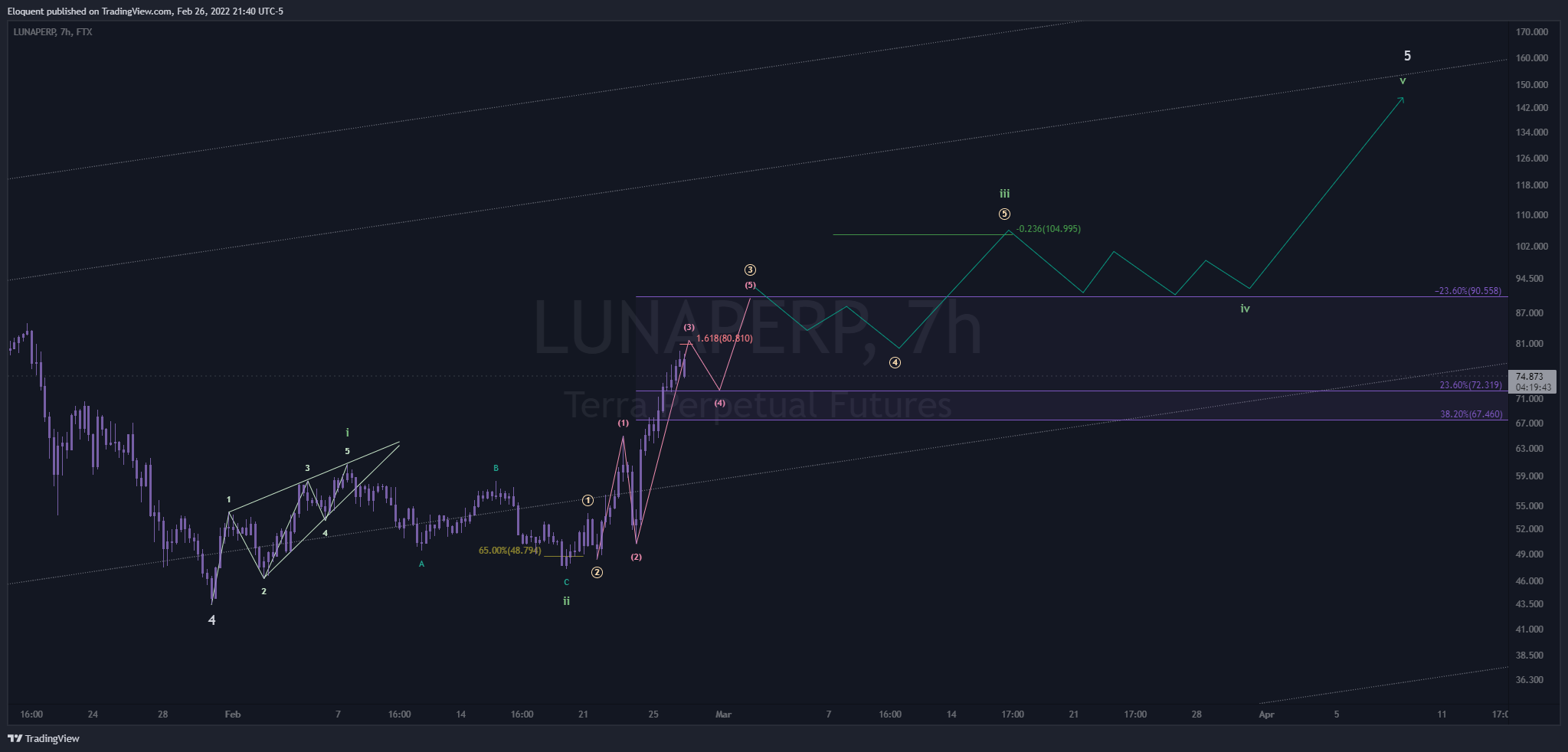Viewport: 1568px width, 752px height.
Task: Select the green v wave label near the arrow tip
Action: tap(1403, 80)
